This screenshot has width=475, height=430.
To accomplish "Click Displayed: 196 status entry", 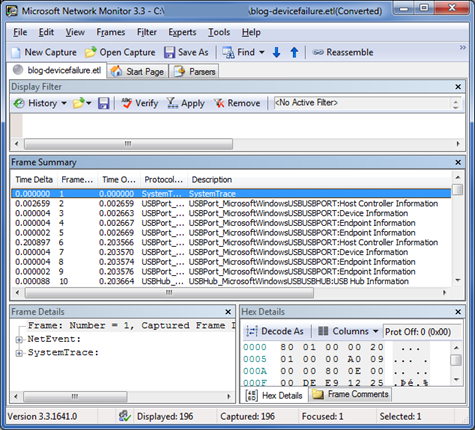I will 165,416.
